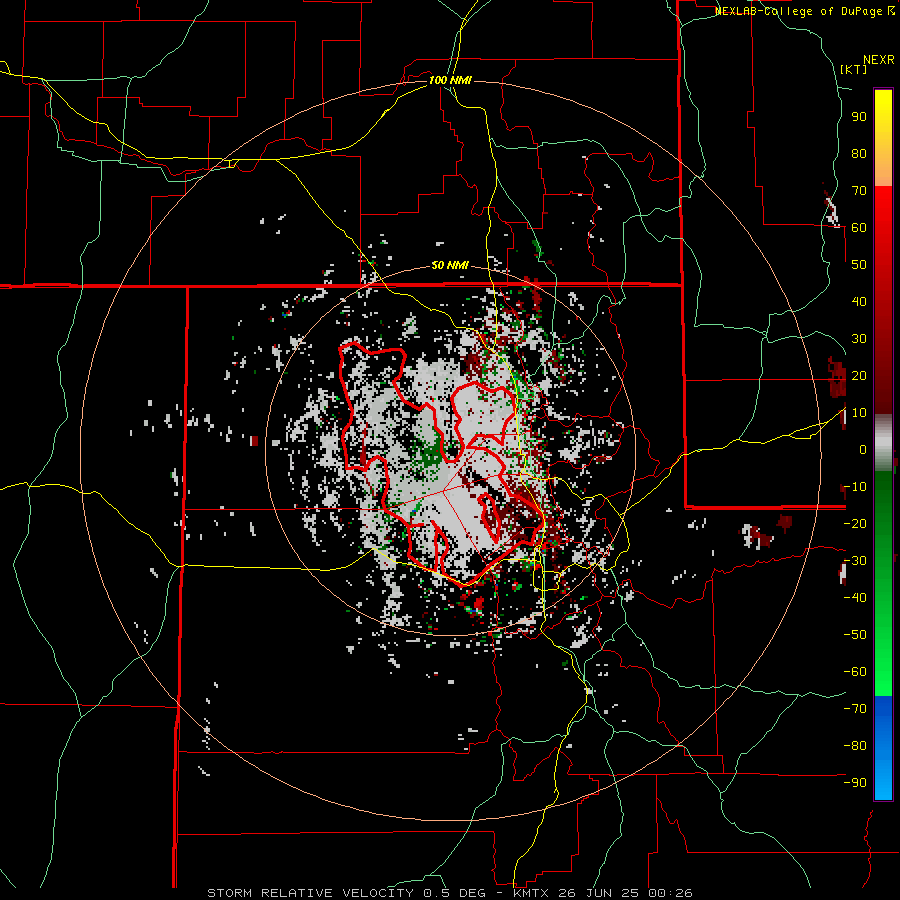Click the NEXR label above the color bar
The image size is (900, 900).
(x=878, y=60)
